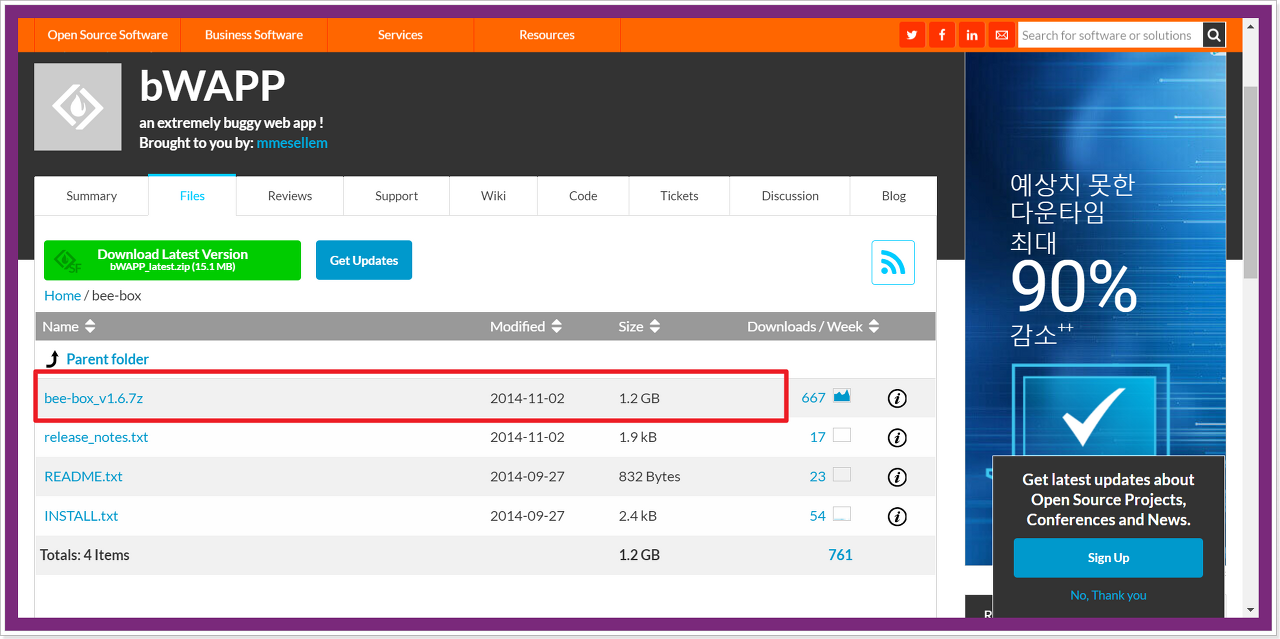This screenshot has height=639, width=1280.
Task: Open the Twitter social icon
Action: [911, 35]
